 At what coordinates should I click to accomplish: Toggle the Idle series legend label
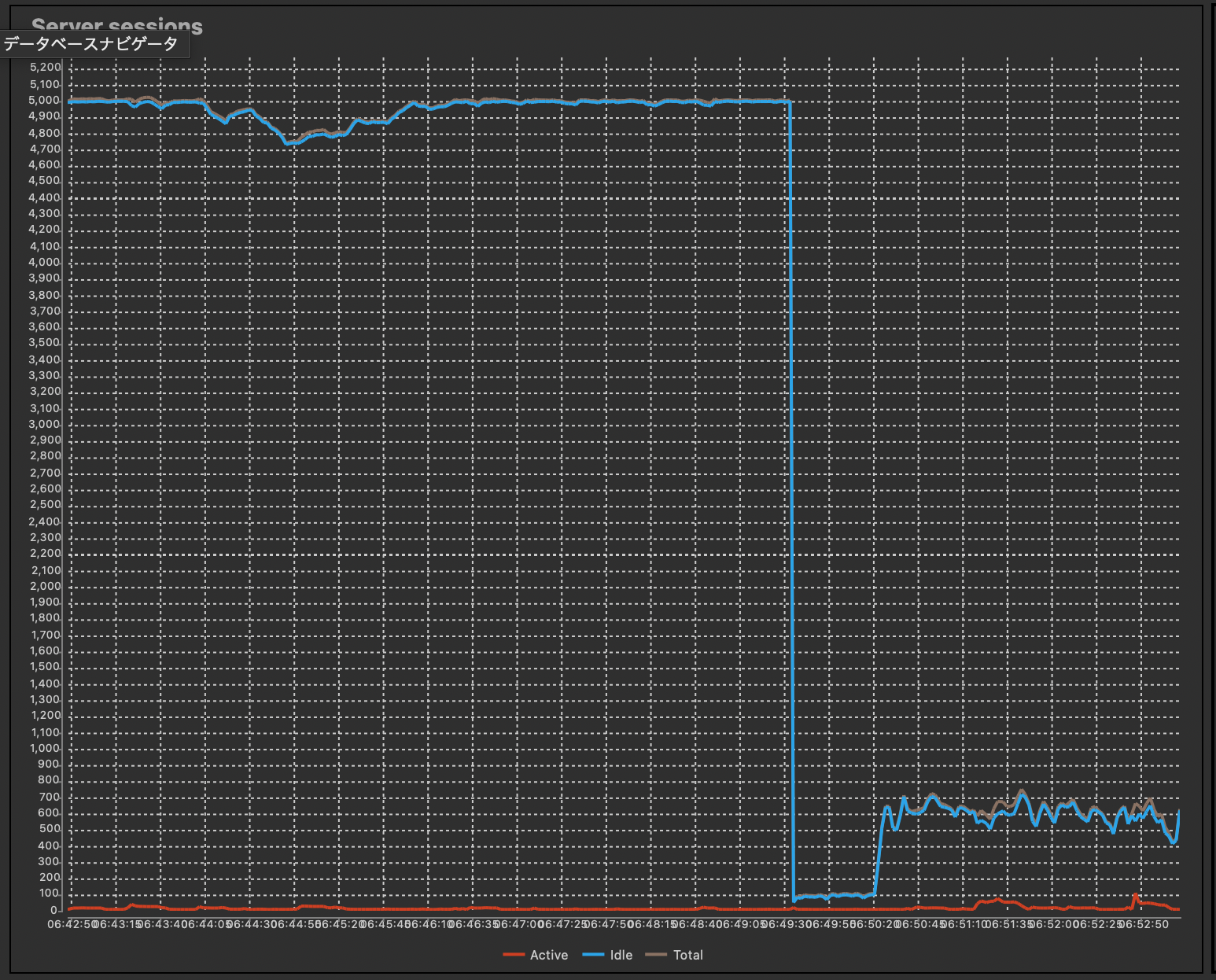click(621, 955)
